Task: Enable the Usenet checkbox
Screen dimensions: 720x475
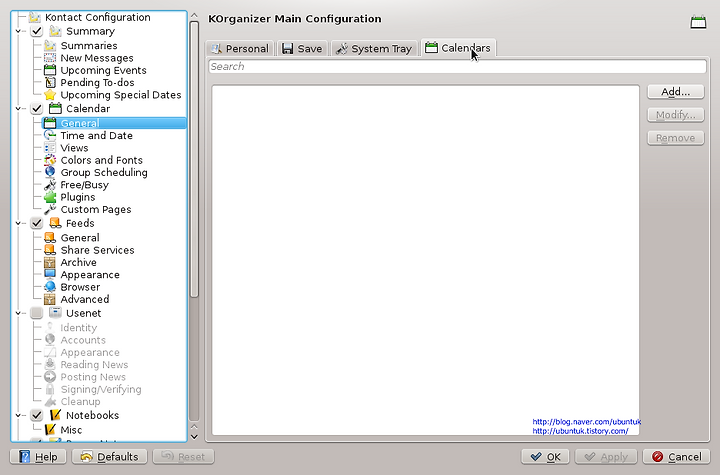Action: (x=37, y=313)
